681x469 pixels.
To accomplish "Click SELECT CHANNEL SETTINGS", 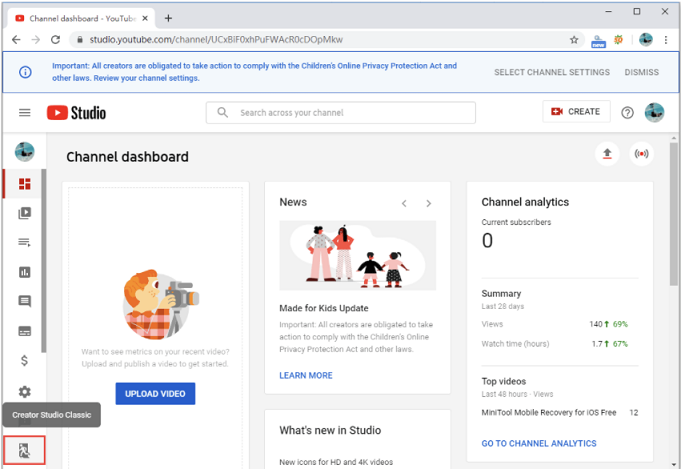I will [x=552, y=72].
